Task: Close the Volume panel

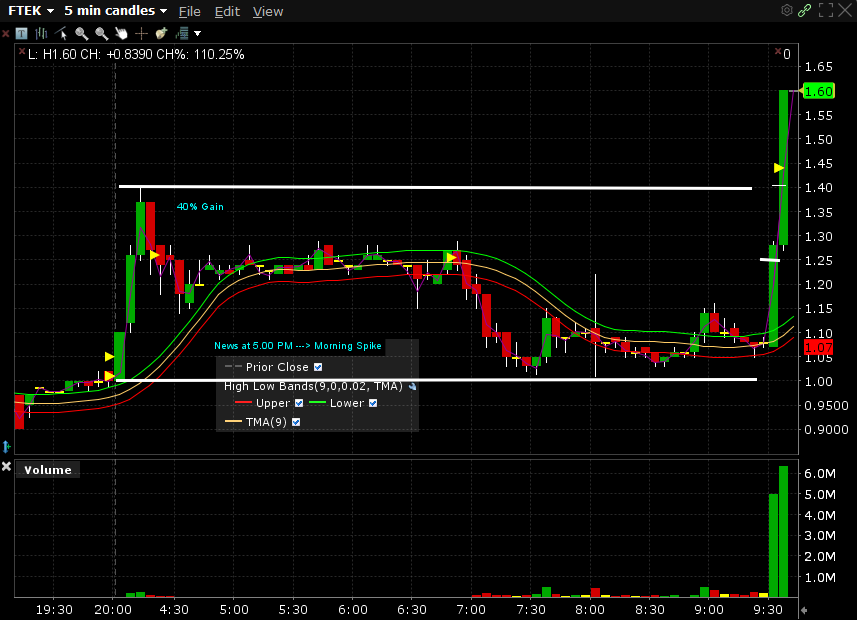Action: click(6, 466)
